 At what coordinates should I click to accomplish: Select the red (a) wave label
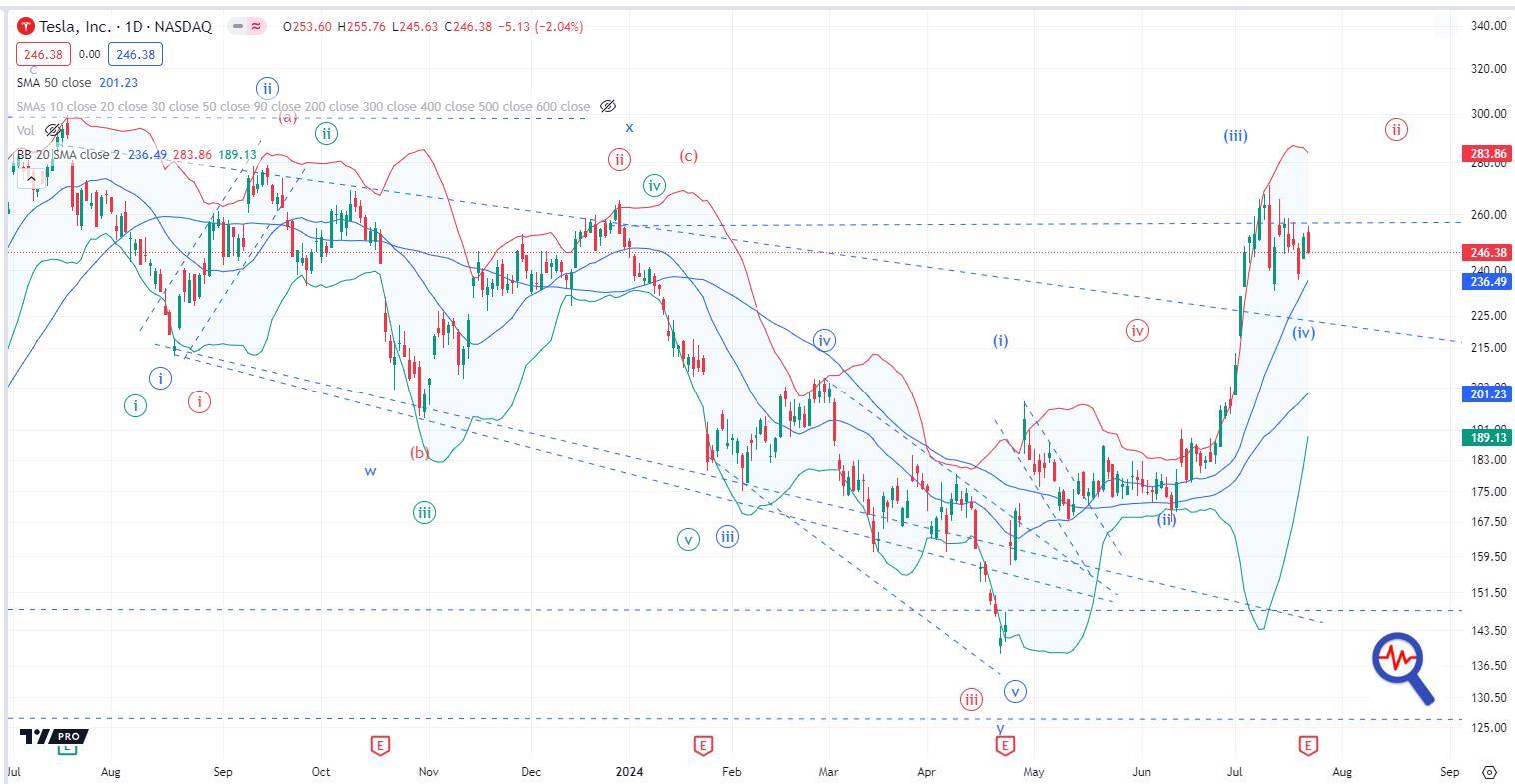click(x=288, y=117)
